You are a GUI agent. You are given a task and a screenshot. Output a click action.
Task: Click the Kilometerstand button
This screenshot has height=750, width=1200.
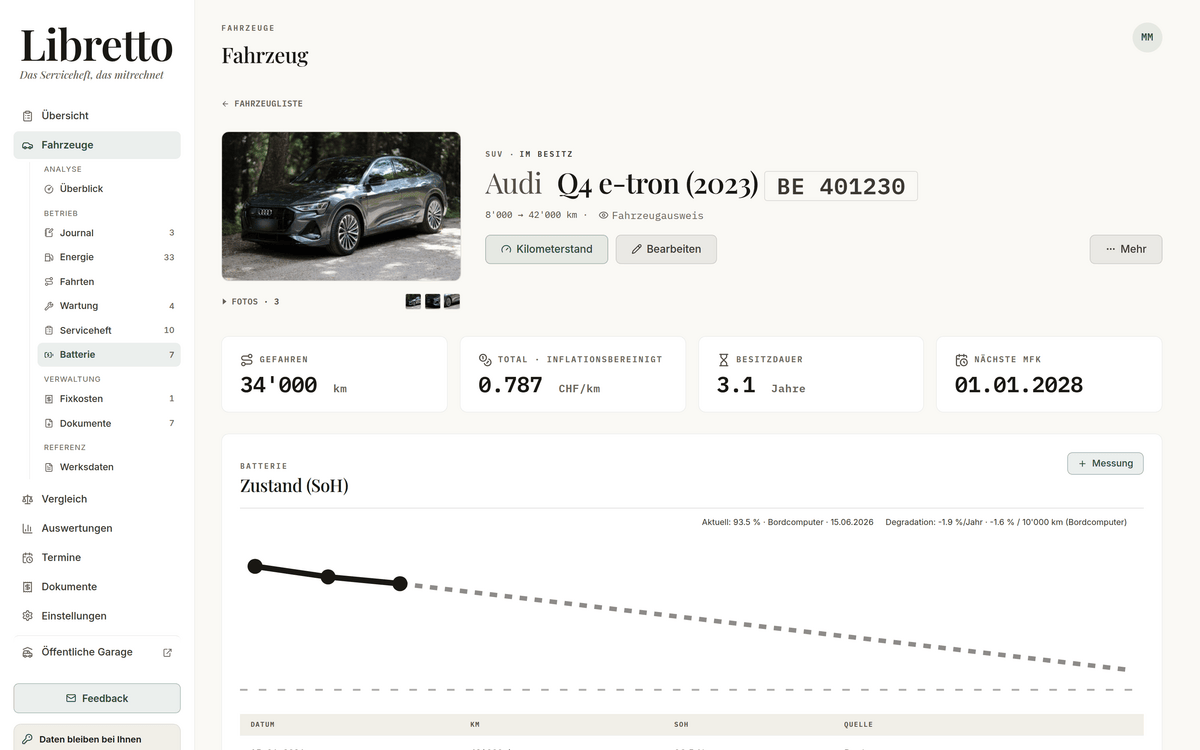(546, 249)
